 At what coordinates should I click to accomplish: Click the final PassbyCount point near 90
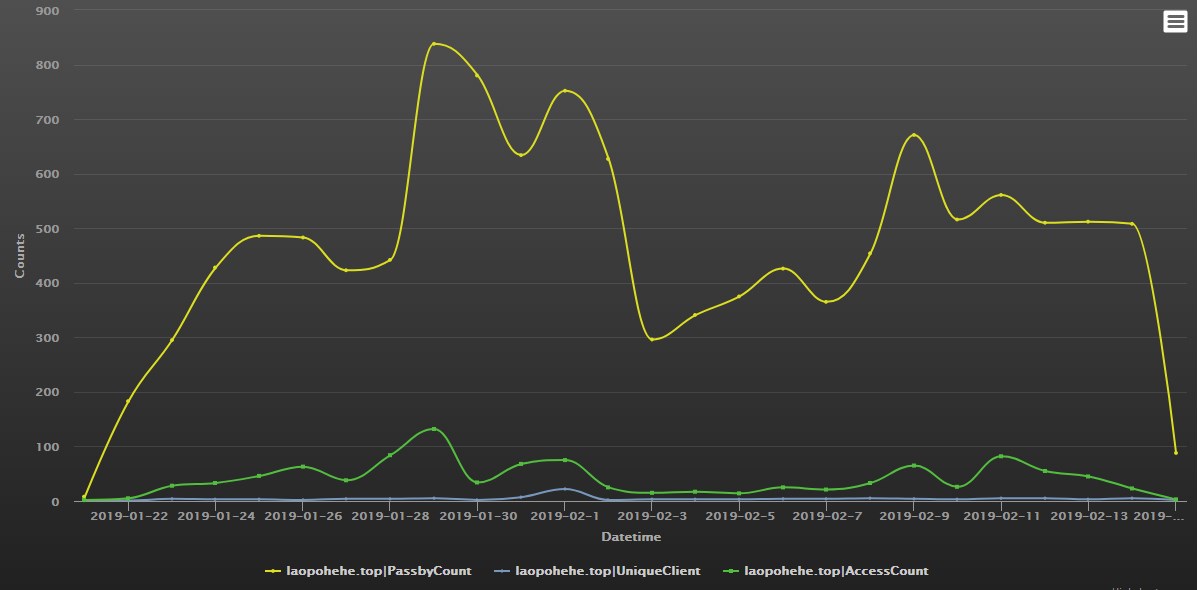pos(1176,452)
